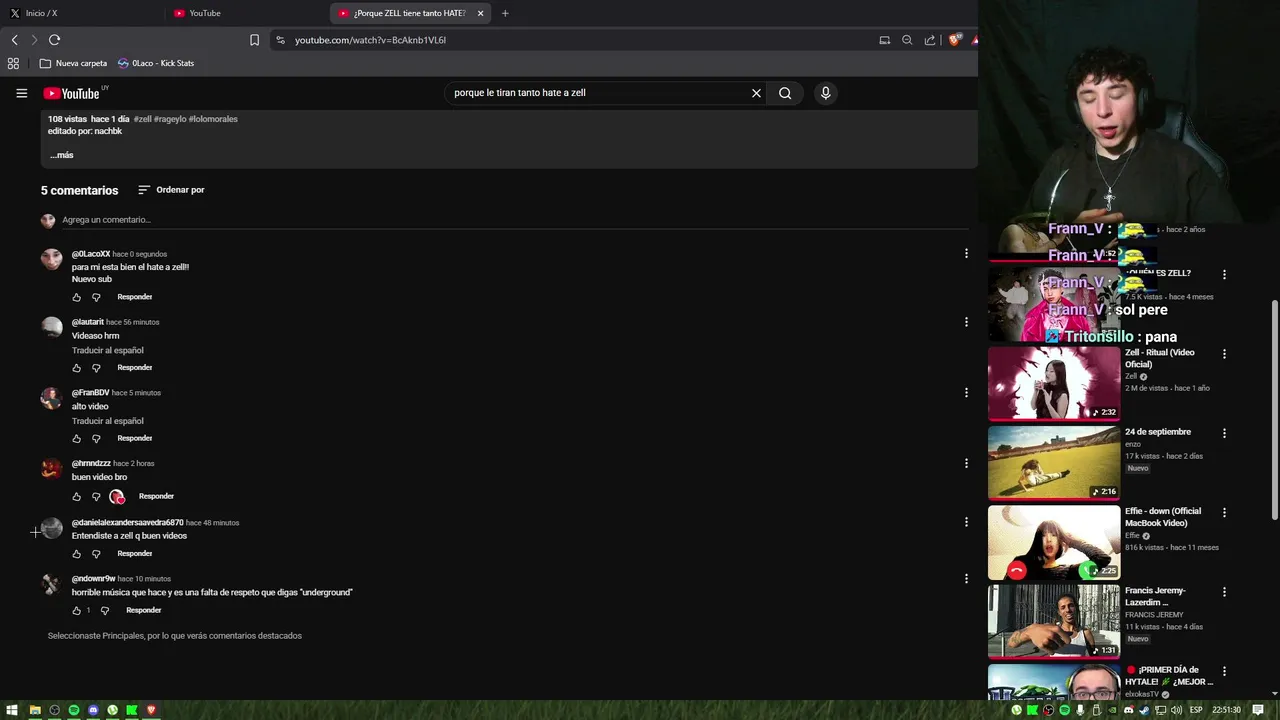
Task: Reload the current page
Action: (54, 40)
